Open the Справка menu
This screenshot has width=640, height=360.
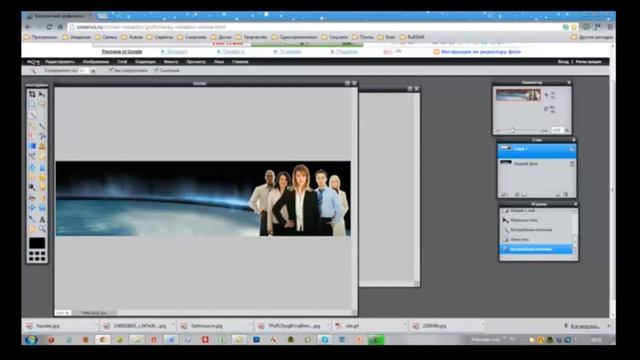(x=240, y=62)
